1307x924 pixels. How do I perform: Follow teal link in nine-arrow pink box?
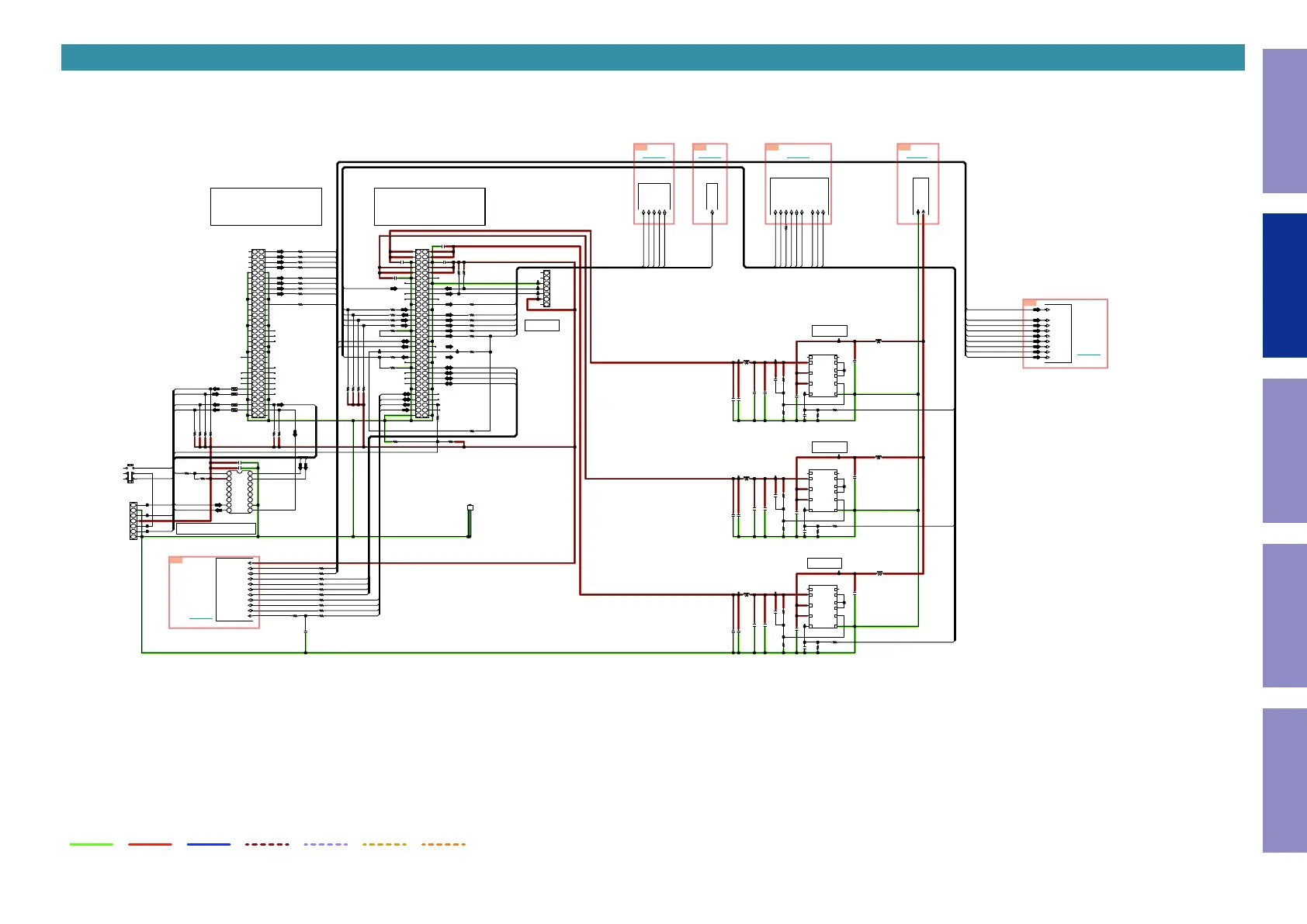[798, 157]
